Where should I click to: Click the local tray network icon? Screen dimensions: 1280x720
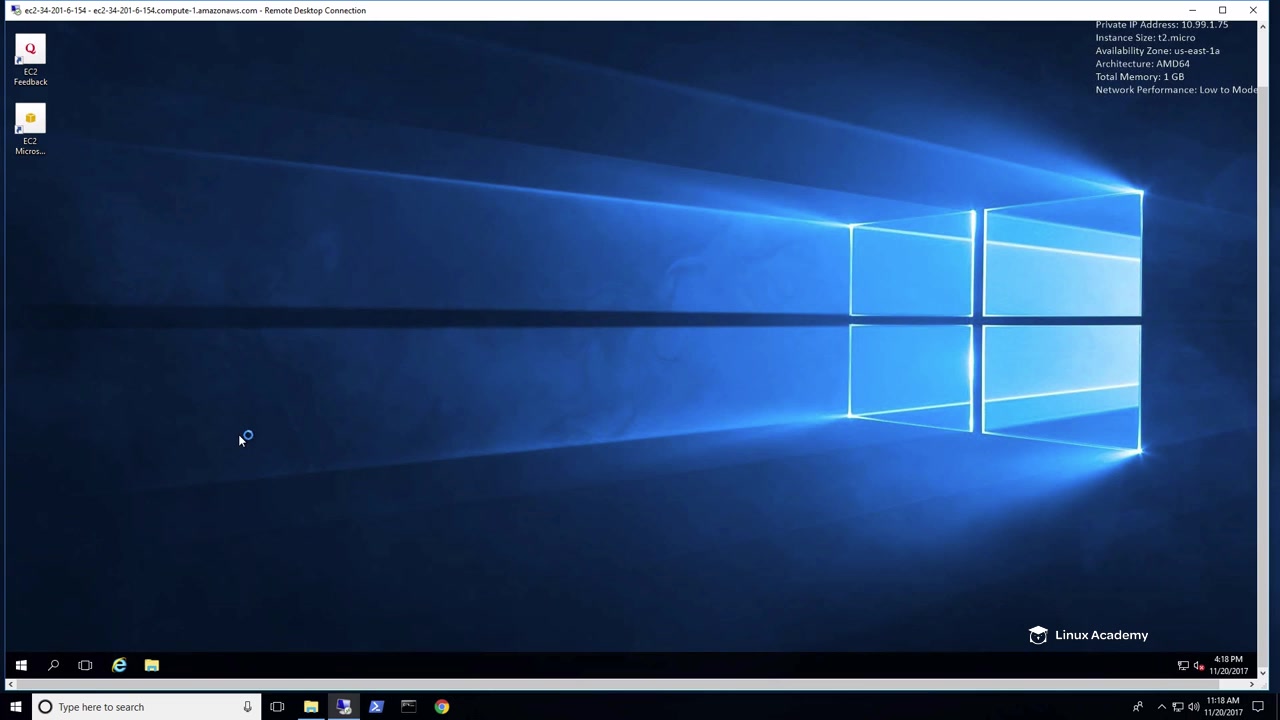click(x=1177, y=707)
